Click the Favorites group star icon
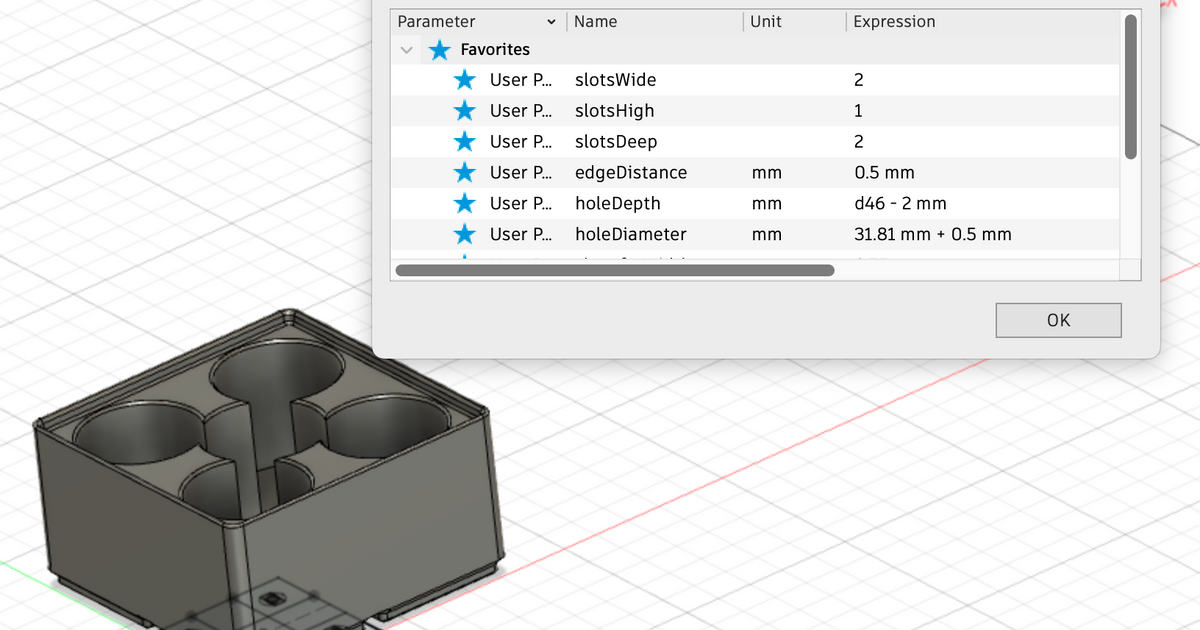 click(439, 49)
